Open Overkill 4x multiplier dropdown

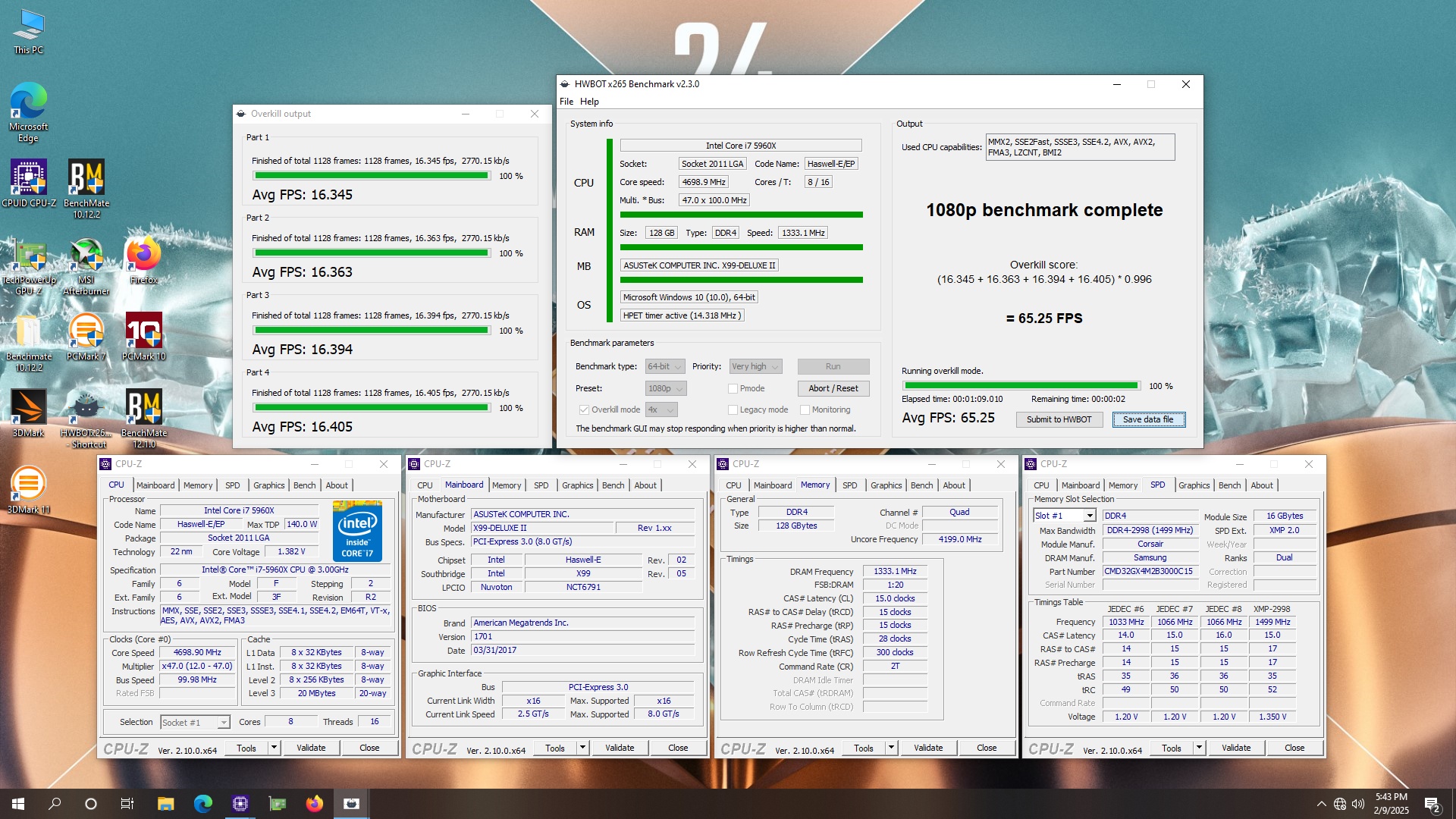(661, 409)
